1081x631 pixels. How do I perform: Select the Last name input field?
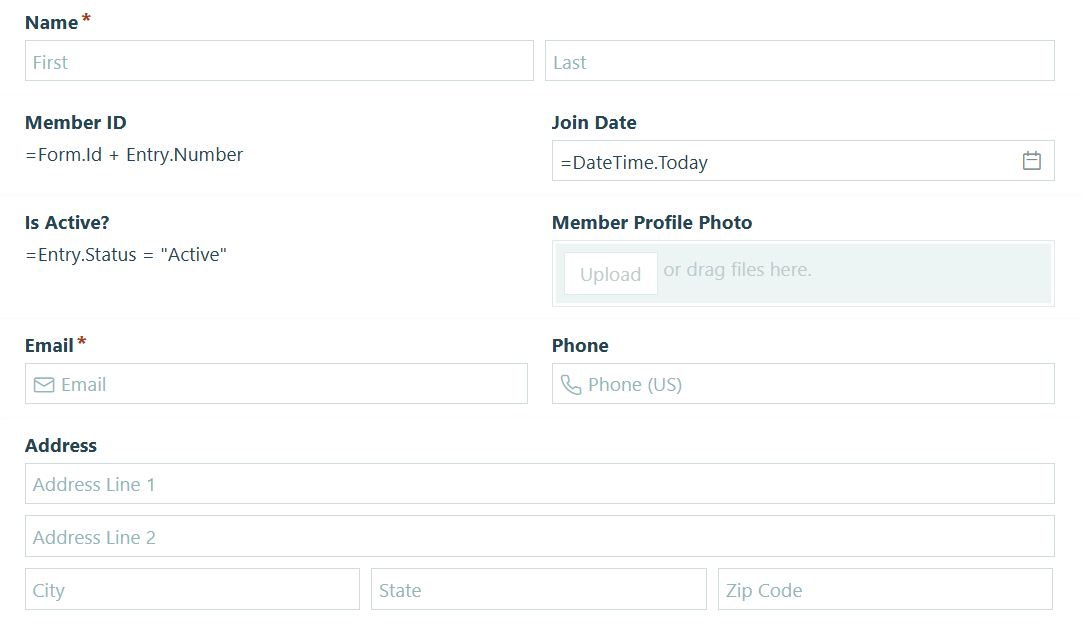(800, 60)
